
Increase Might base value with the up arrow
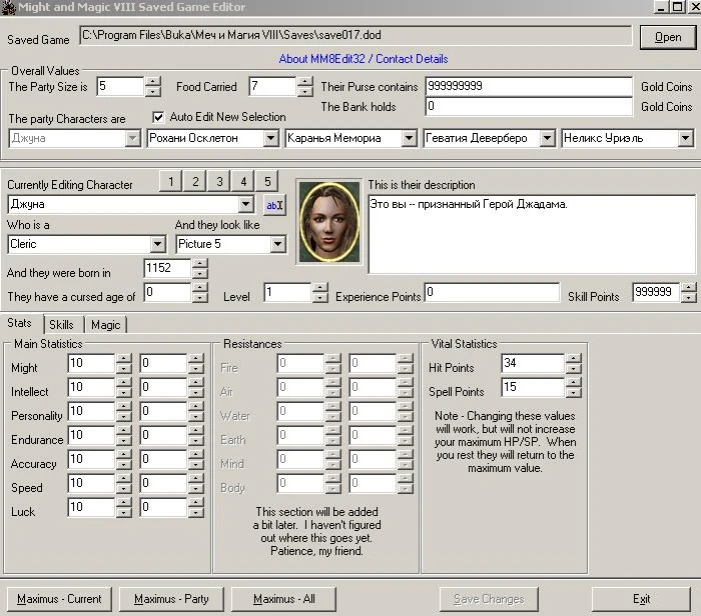coord(123,359)
